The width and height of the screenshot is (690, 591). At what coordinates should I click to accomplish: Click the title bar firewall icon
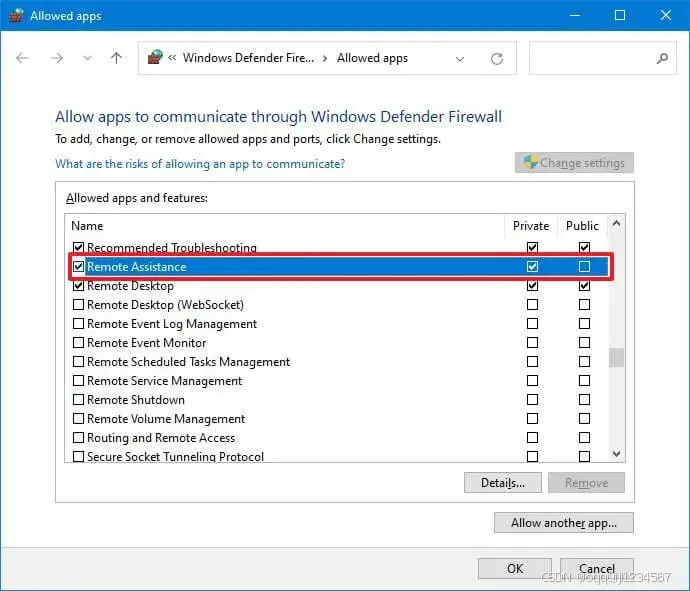pyautogui.click(x=16, y=15)
